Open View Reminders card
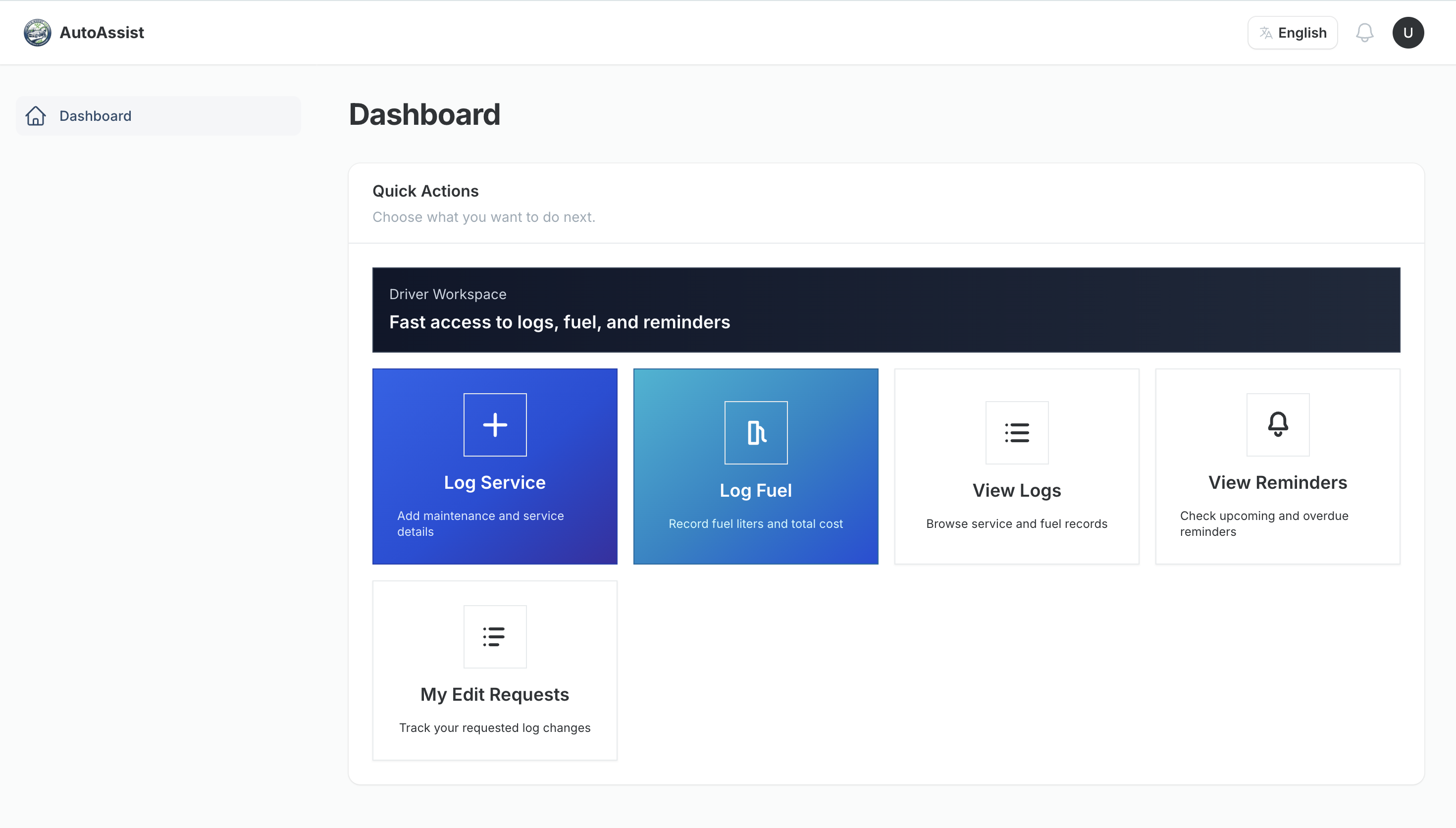 point(1277,466)
